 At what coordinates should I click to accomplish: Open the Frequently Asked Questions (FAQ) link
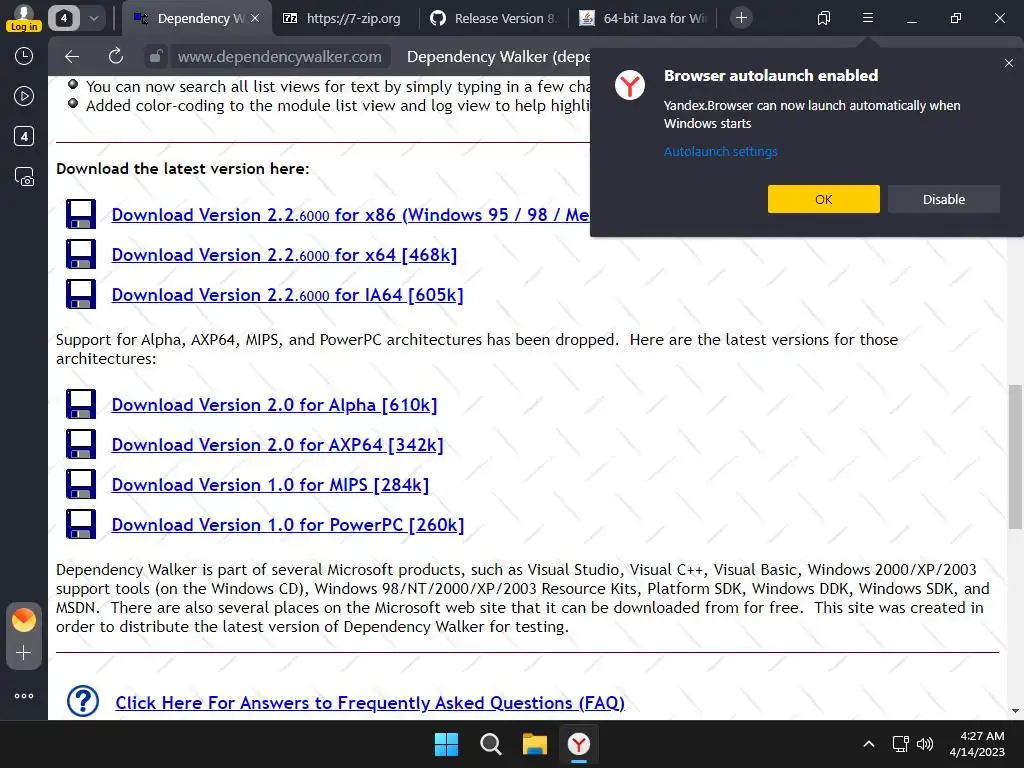pos(370,703)
